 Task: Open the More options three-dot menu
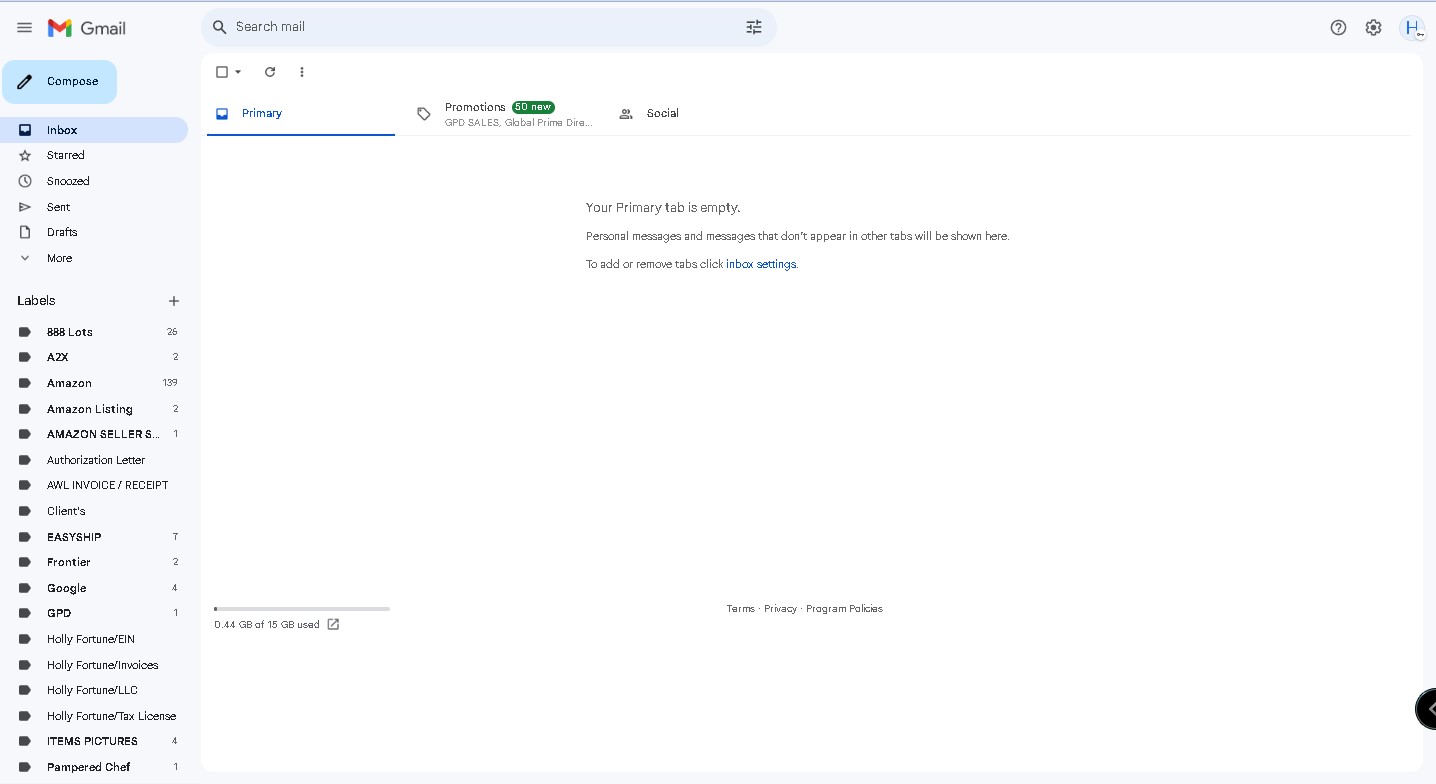click(302, 72)
